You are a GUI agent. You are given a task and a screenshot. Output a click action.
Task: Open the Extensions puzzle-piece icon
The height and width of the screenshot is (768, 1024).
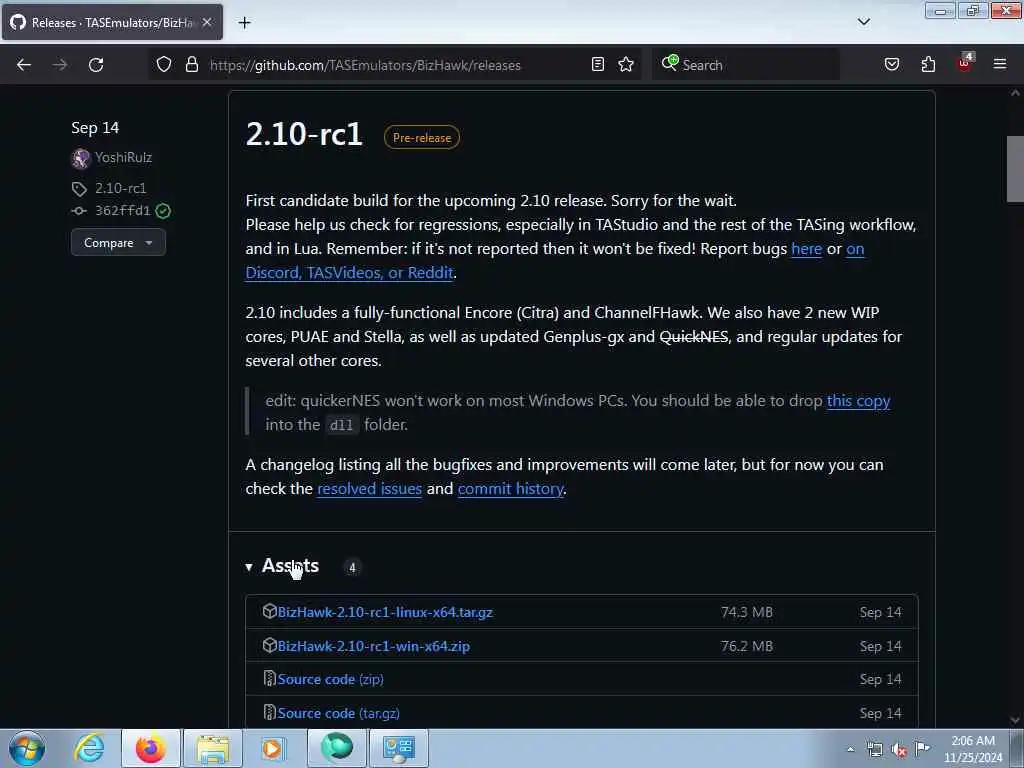click(x=928, y=64)
